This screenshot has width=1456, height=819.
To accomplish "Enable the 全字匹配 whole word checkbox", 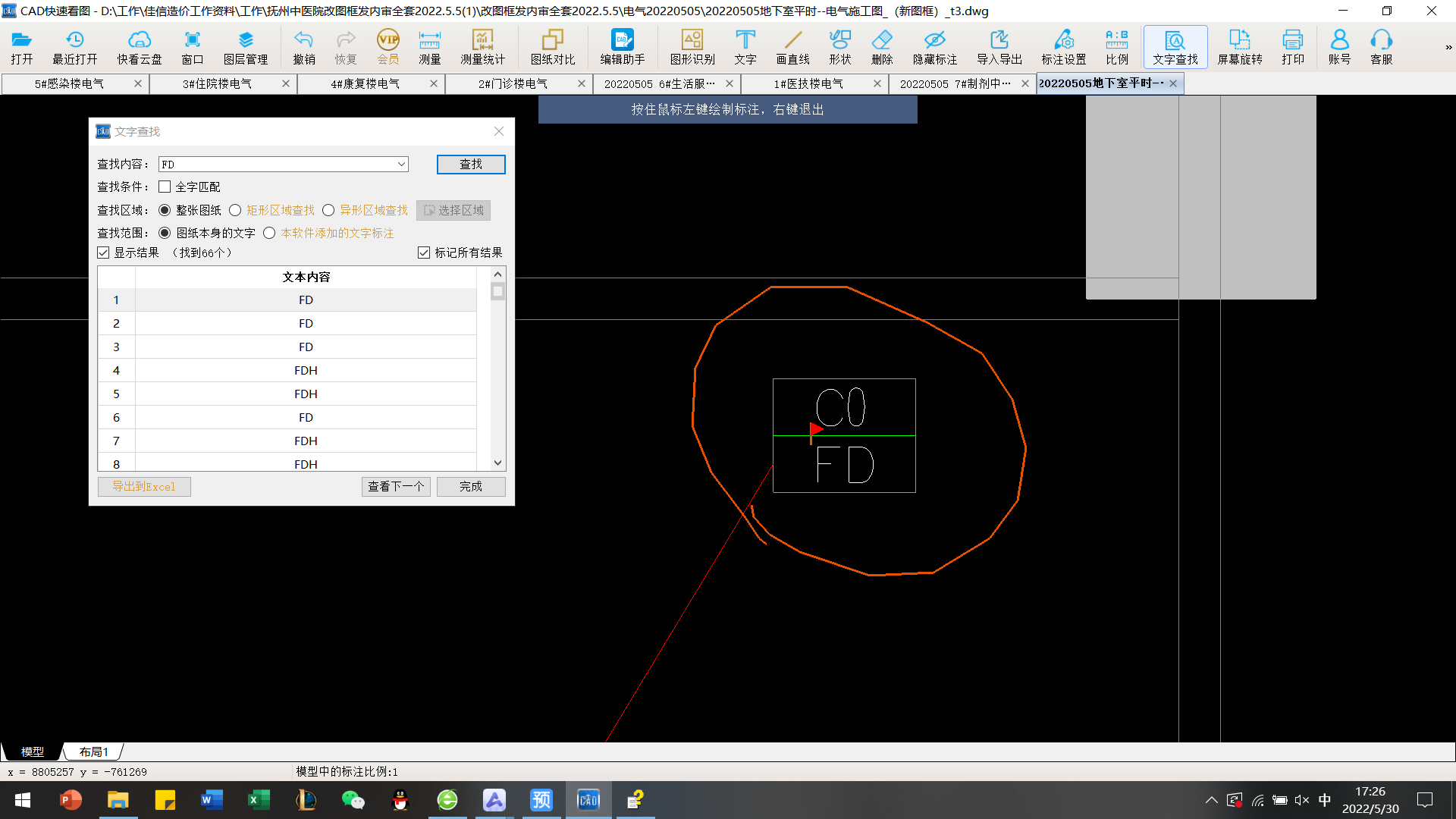I will click(165, 187).
